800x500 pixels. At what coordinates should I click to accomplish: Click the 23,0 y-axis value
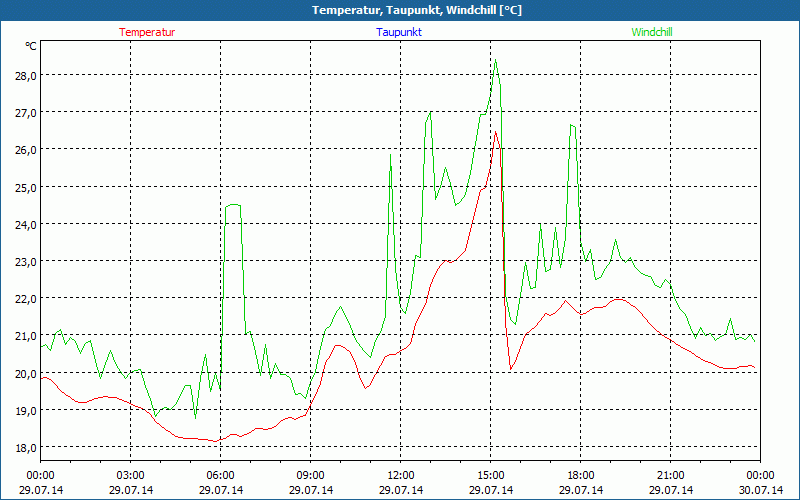25,262
